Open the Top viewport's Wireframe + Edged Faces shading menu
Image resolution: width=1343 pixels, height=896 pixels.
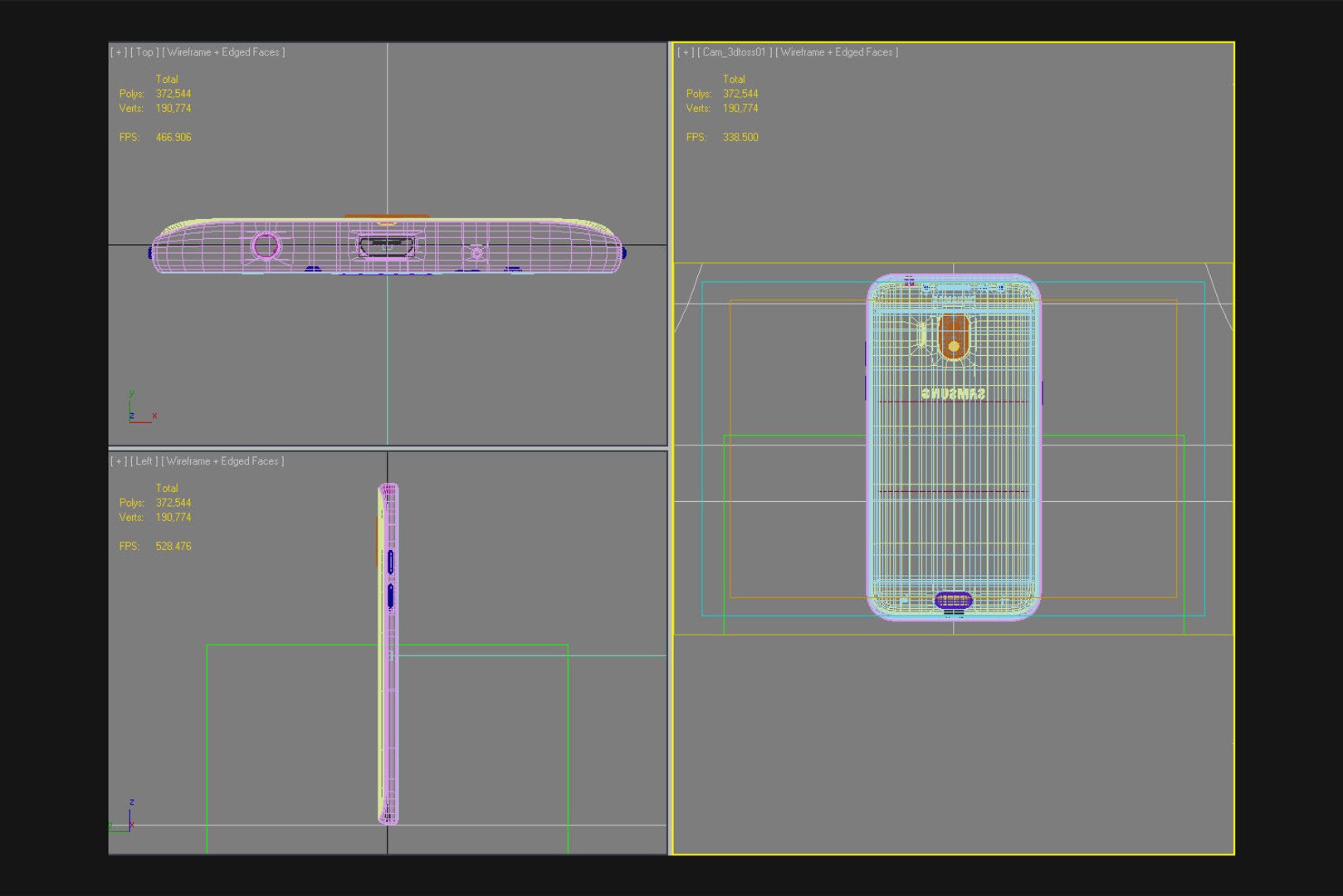pos(223,52)
